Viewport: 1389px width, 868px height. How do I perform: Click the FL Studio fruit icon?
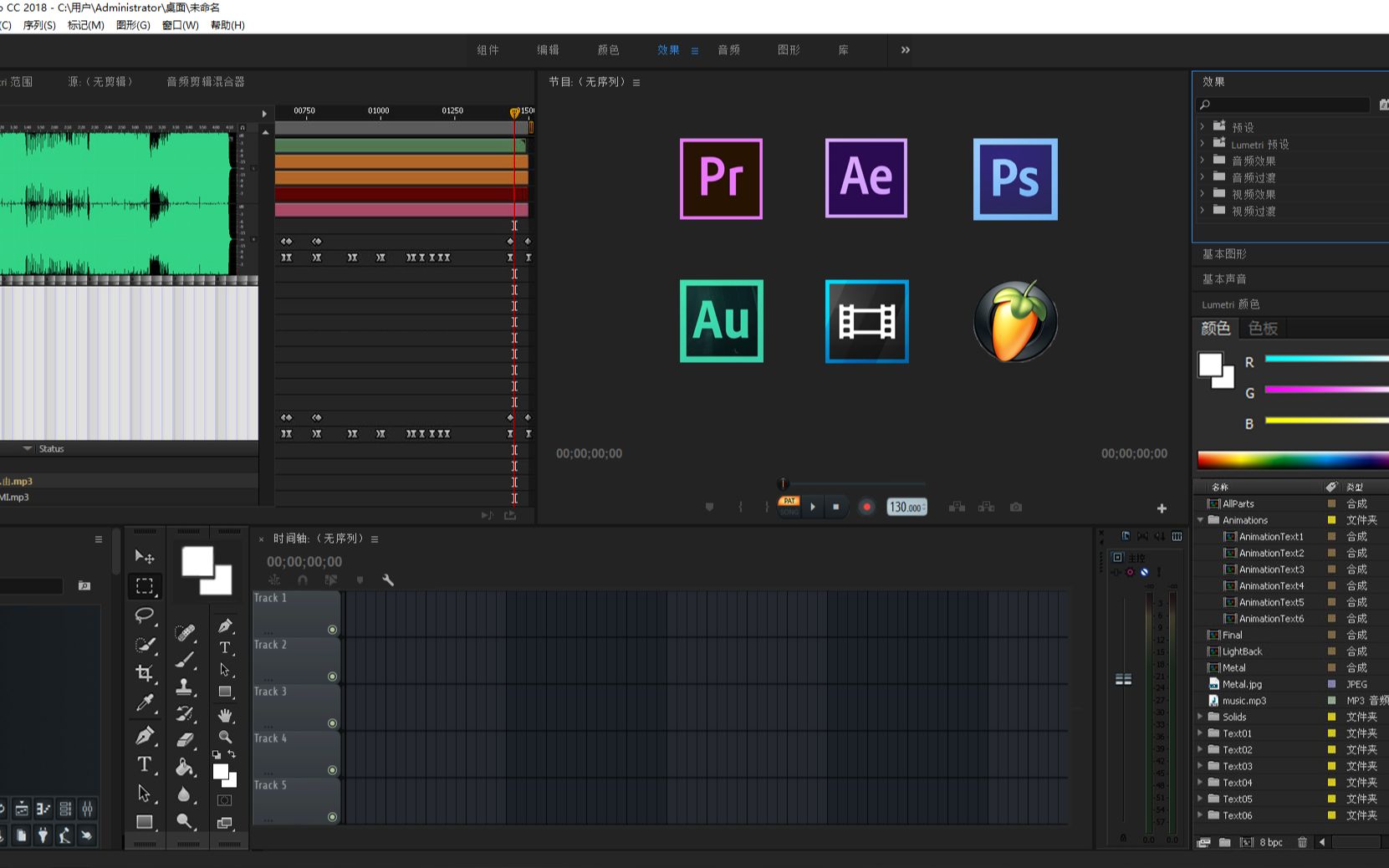click(1016, 321)
